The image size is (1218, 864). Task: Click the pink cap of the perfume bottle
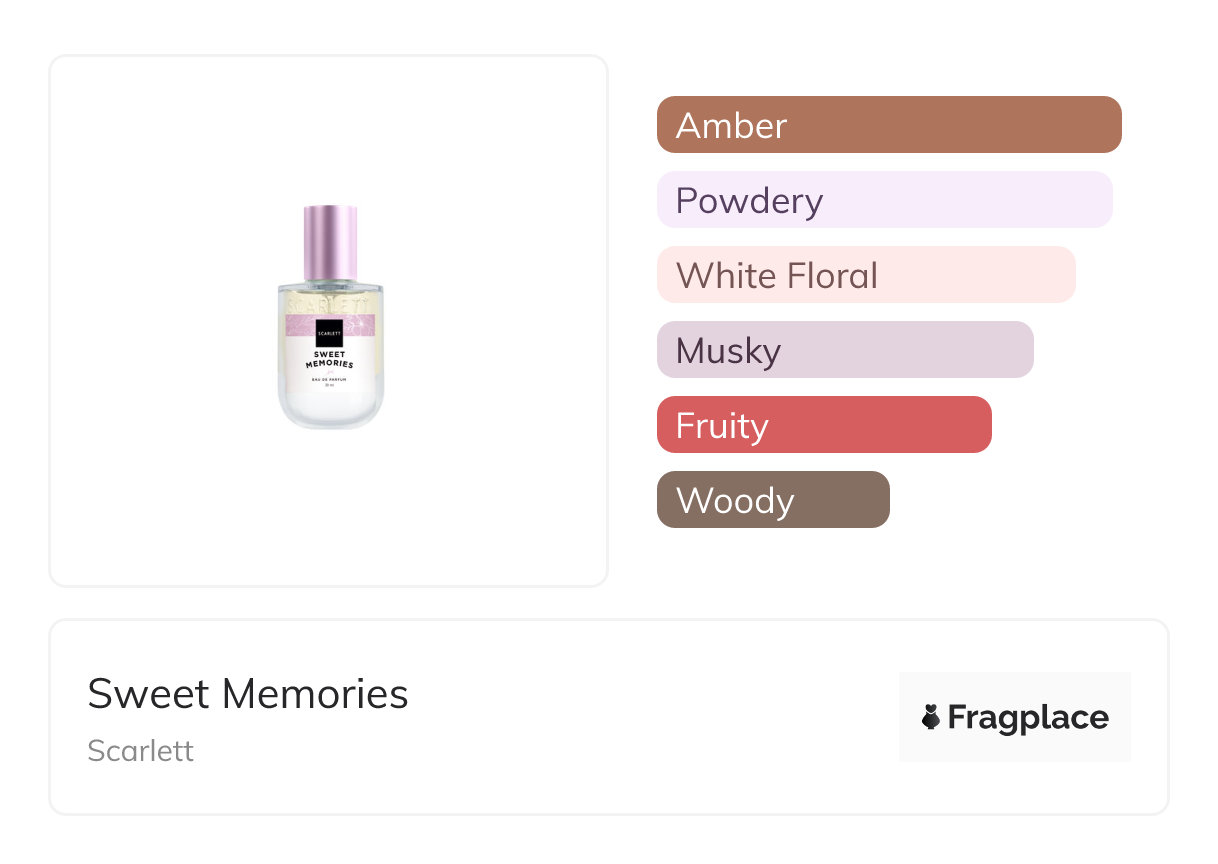330,238
